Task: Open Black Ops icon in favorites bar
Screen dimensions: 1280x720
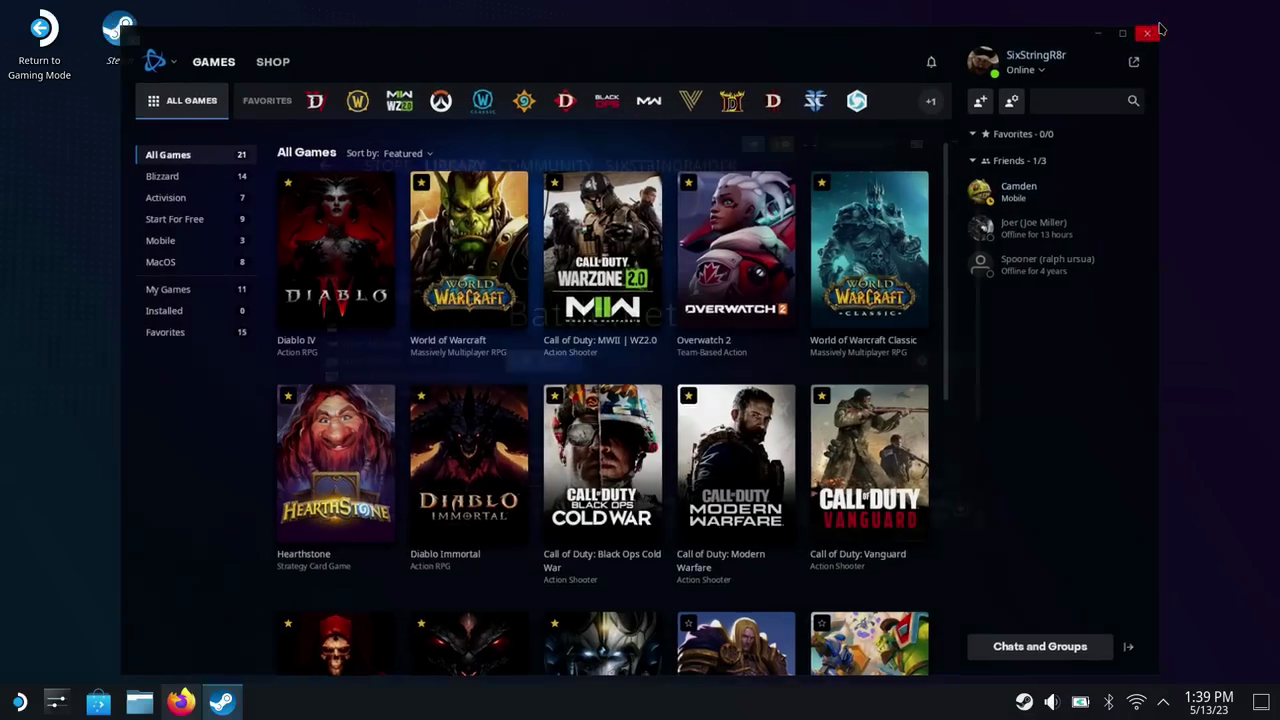Action: pyautogui.click(x=607, y=101)
